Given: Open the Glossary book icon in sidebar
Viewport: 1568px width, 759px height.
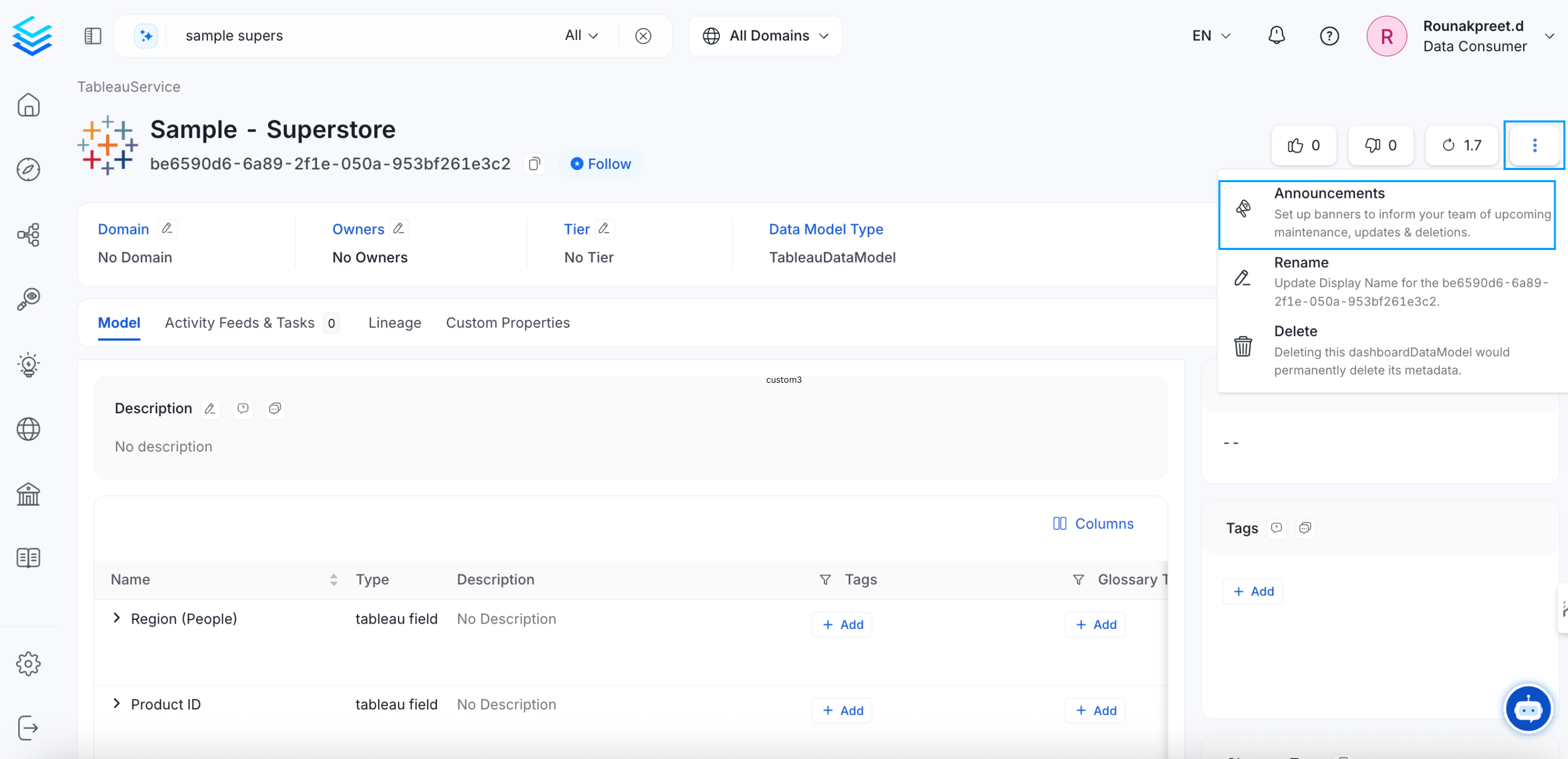Looking at the screenshot, I should (29, 558).
